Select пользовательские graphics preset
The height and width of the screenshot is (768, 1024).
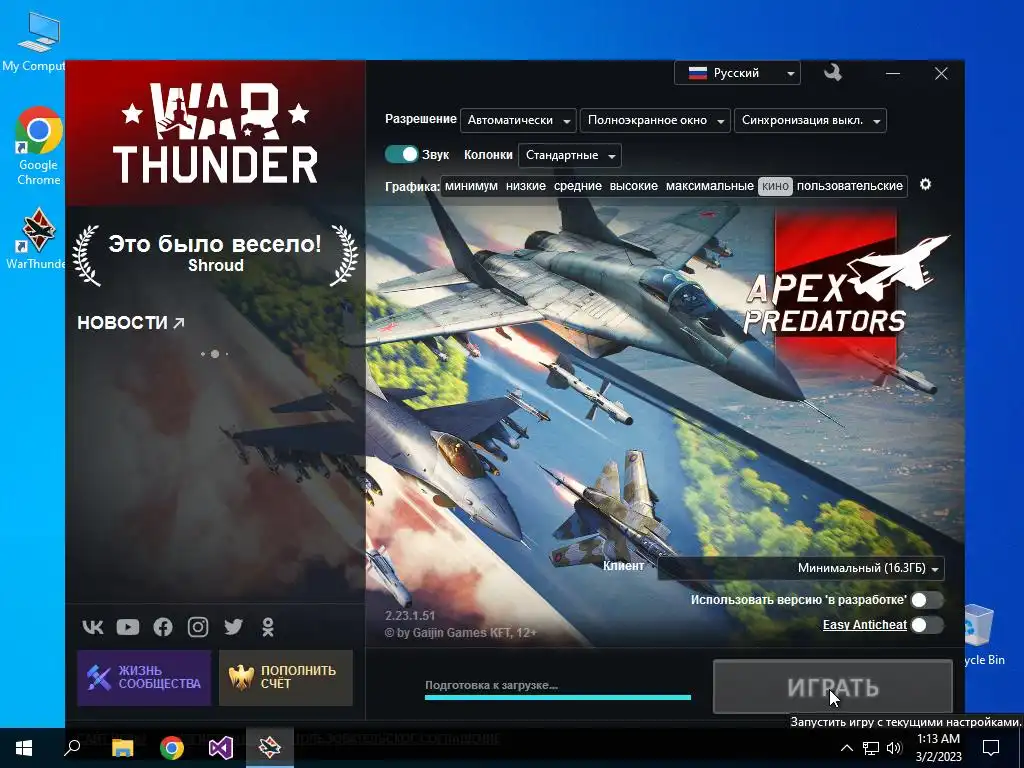click(850, 186)
